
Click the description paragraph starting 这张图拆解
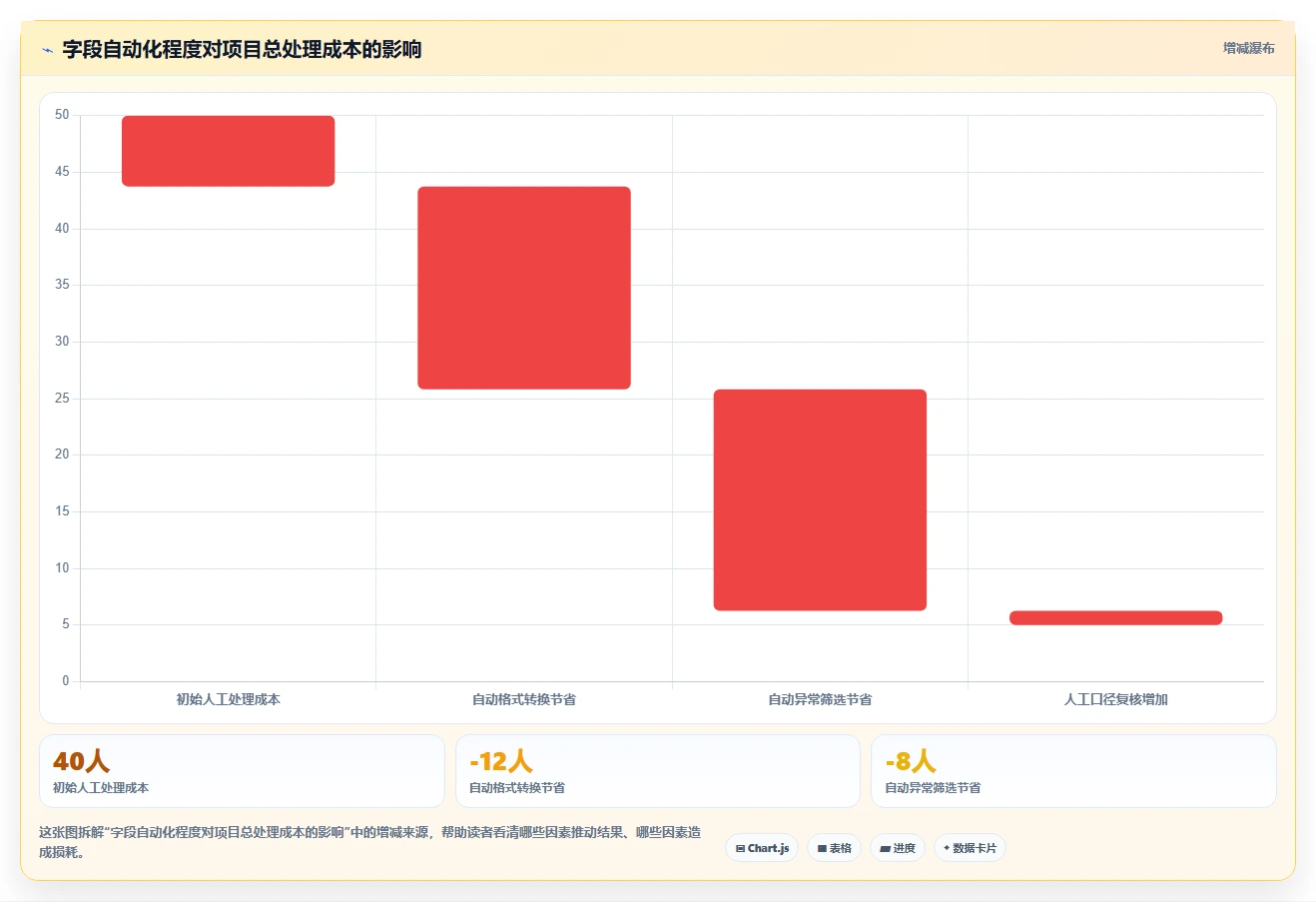370,842
